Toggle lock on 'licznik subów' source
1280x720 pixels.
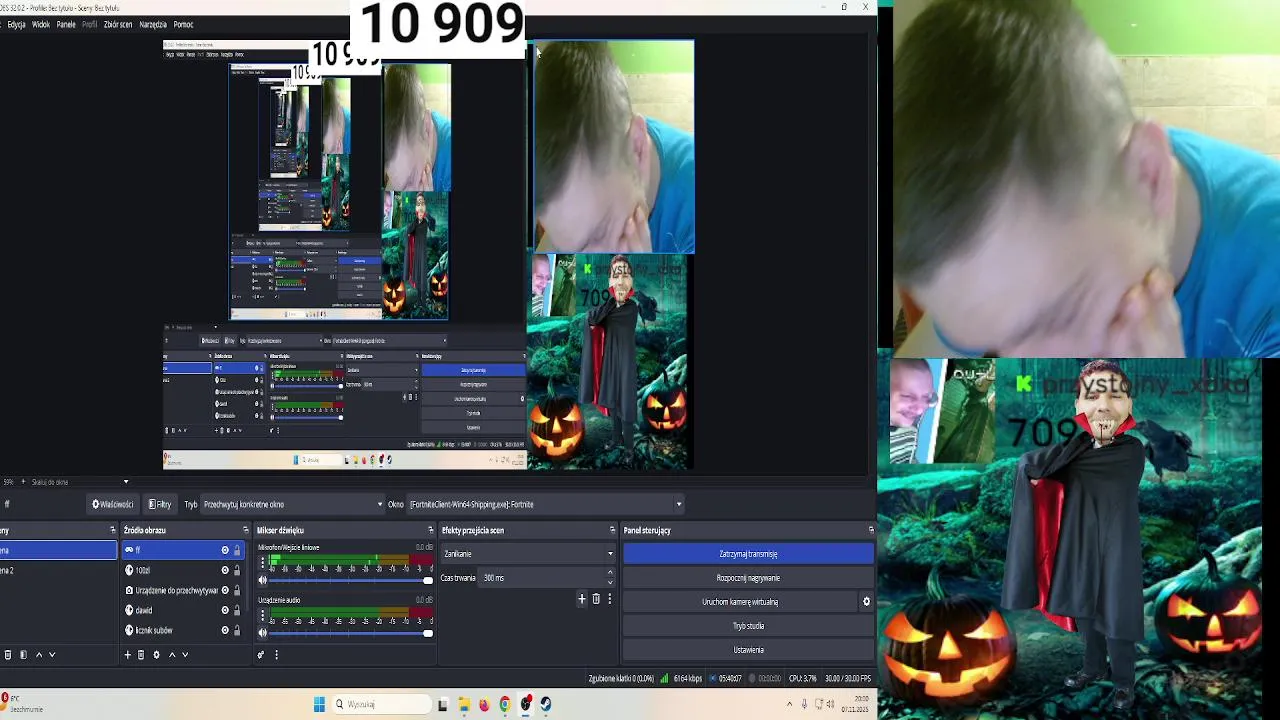237,630
